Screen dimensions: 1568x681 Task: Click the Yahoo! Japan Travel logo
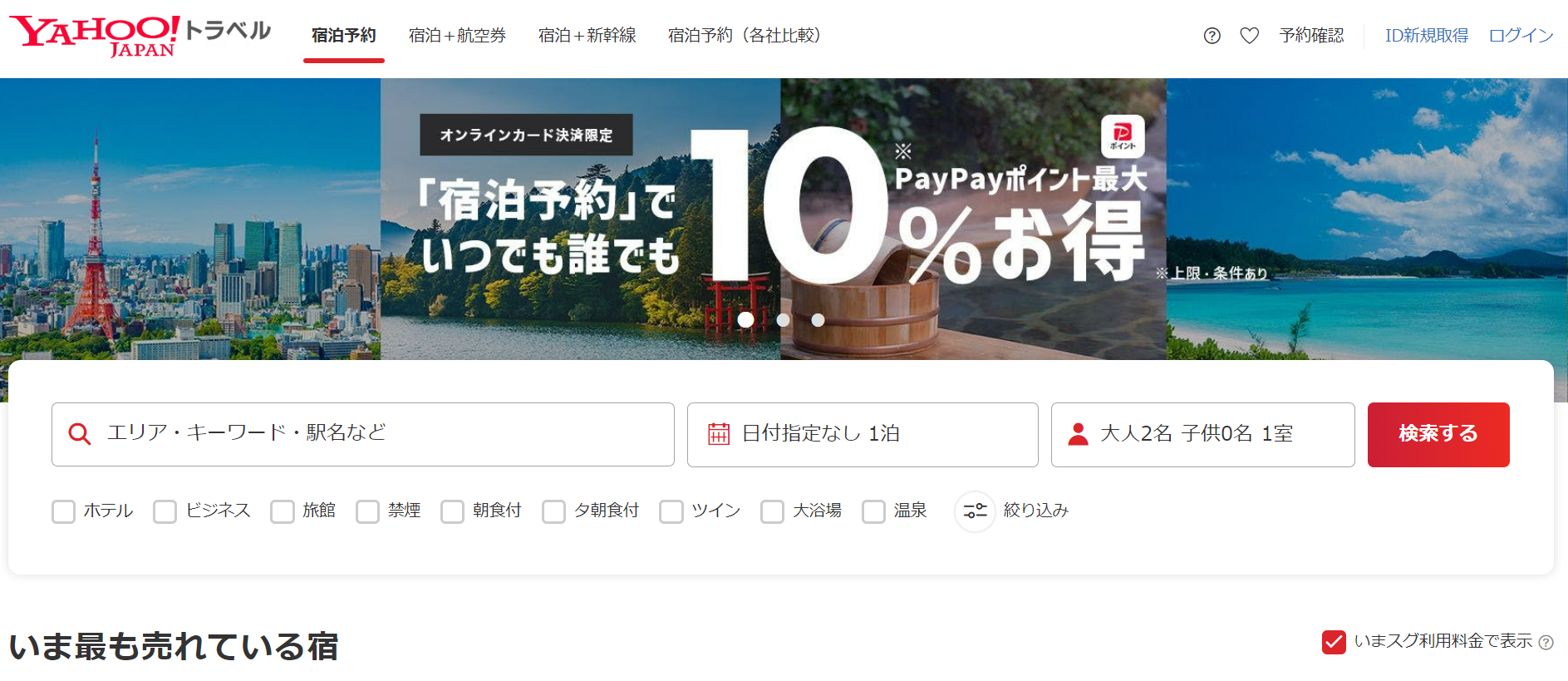click(140, 36)
